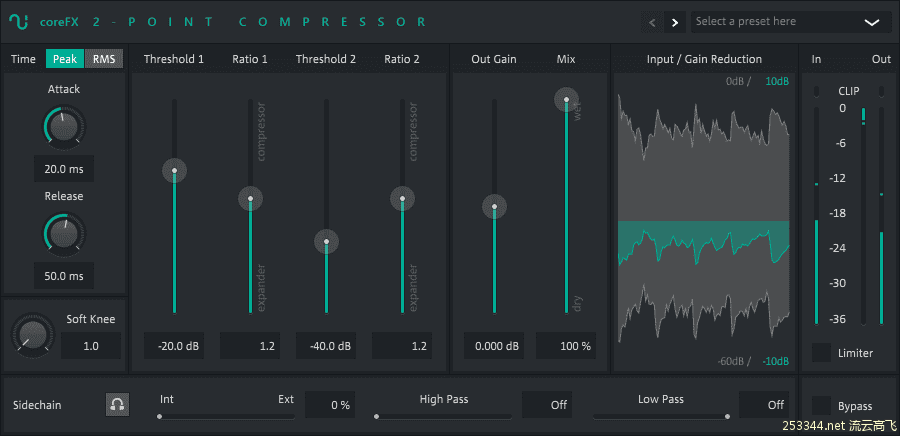Click the Mix value field 100 %
Screen dimensions: 900x436
click(x=566, y=346)
